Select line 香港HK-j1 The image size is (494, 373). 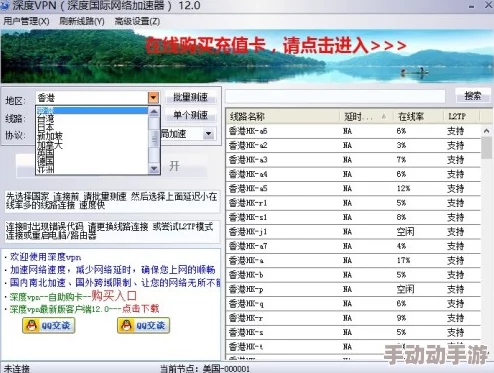tap(353, 232)
